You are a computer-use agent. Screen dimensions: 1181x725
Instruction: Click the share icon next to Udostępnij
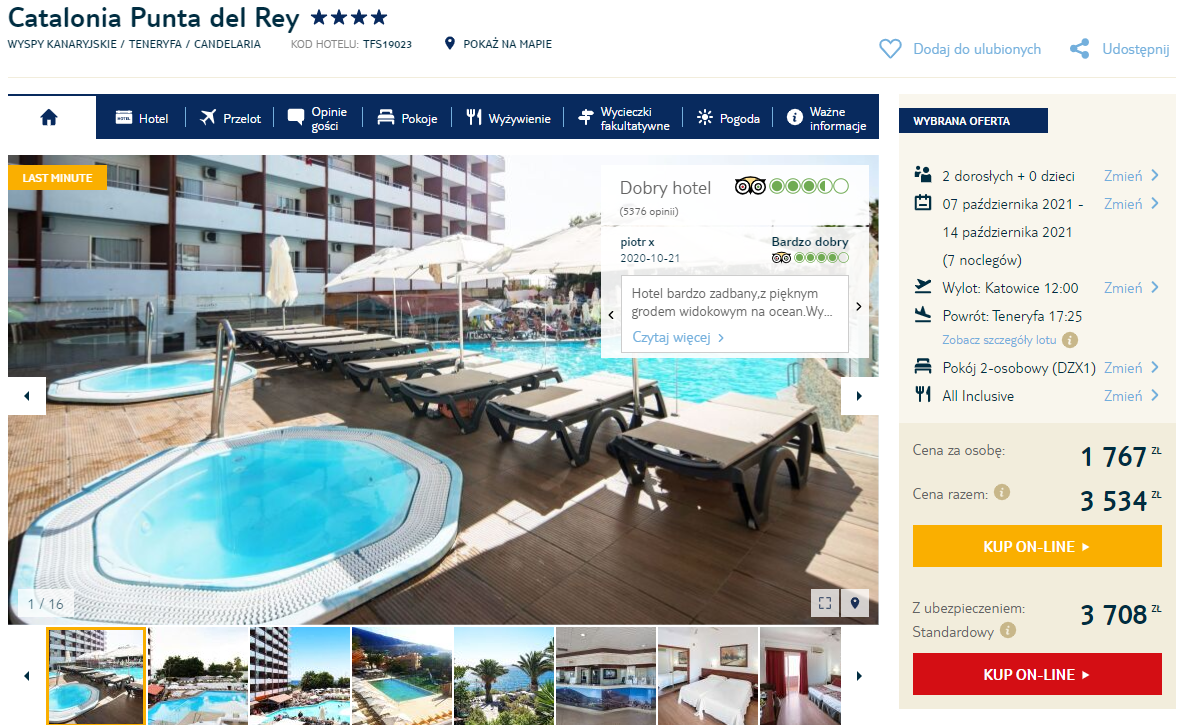pyautogui.click(x=1079, y=49)
